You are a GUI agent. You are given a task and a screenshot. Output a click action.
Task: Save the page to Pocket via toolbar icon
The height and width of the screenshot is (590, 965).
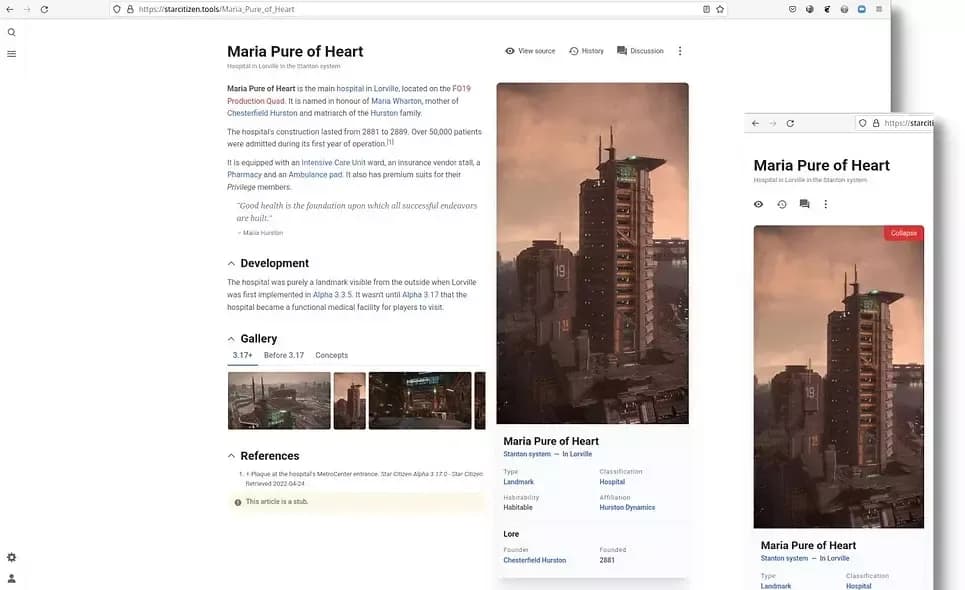coord(792,8)
